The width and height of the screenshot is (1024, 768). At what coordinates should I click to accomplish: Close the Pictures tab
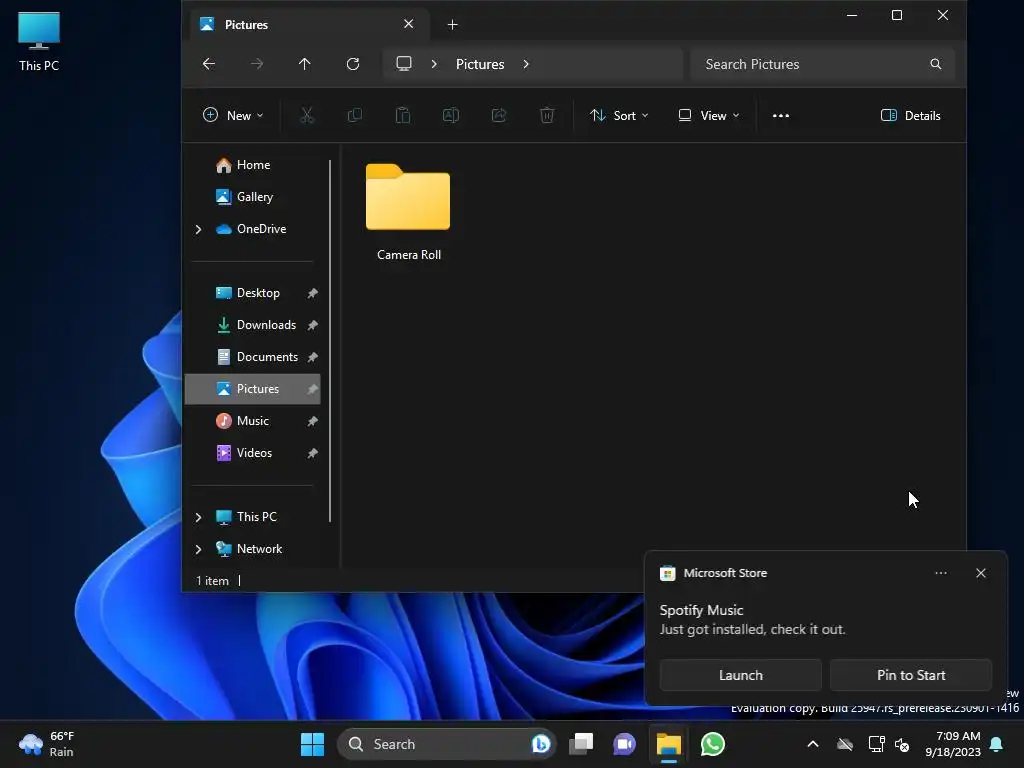408,24
